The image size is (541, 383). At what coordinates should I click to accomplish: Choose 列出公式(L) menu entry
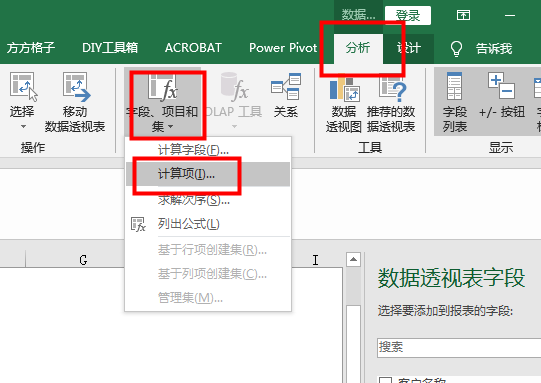pyautogui.click(x=208, y=224)
